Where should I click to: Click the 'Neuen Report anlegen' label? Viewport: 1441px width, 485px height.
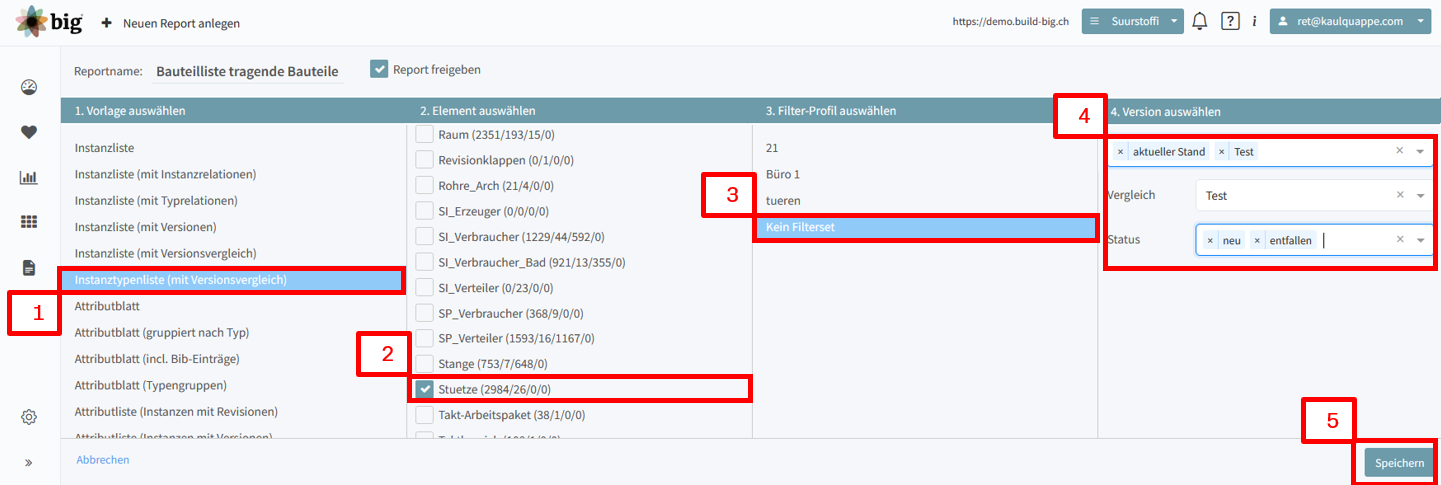coord(181,22)
